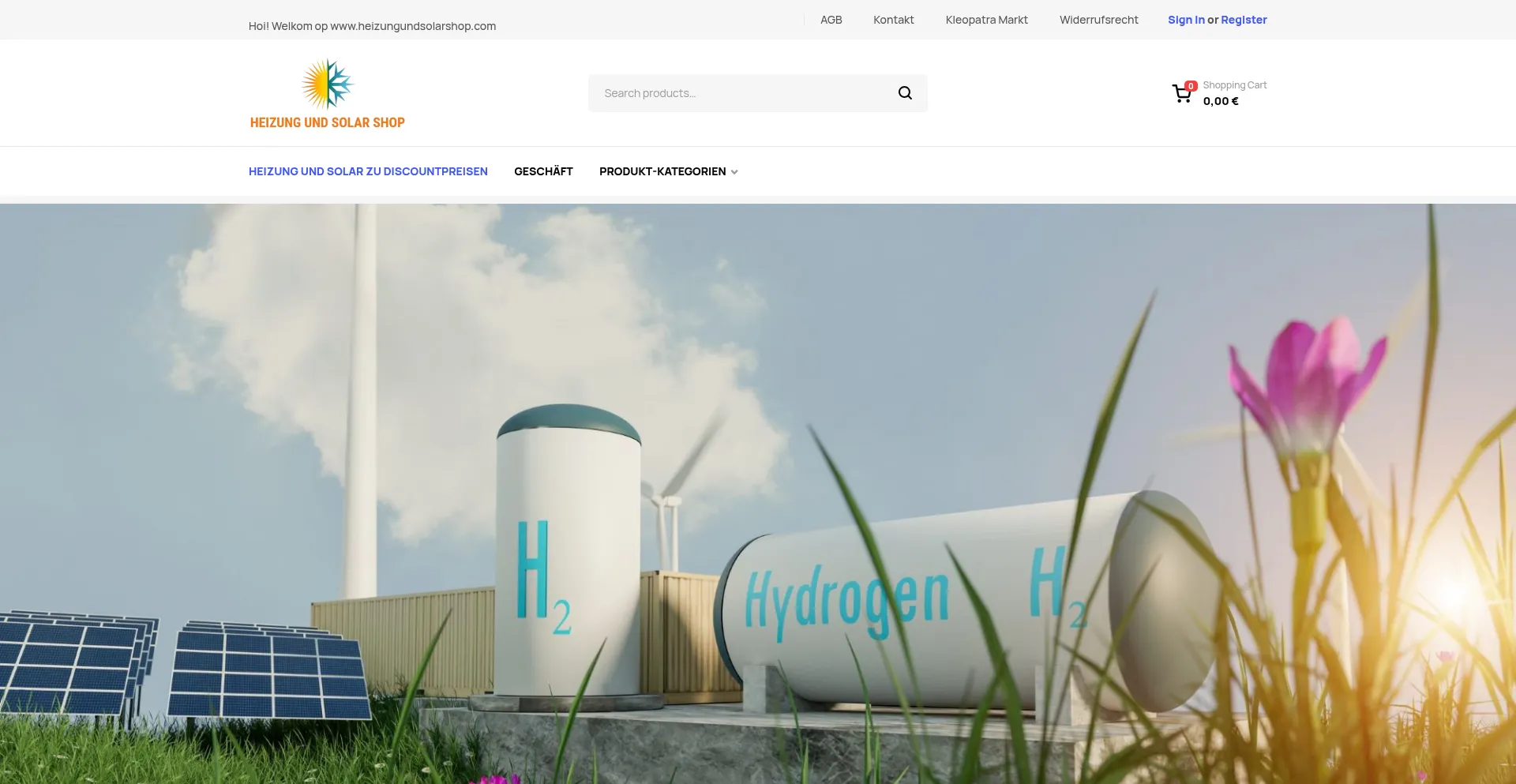The width and height of the screenshot is (1516, 784).
Task: Click the red cart item count badge
Action: pos(1191,86)
